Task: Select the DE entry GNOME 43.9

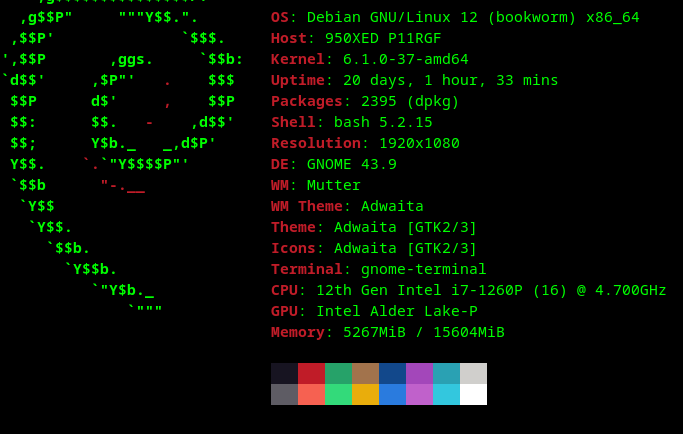Action: click(x=352, y=164)
